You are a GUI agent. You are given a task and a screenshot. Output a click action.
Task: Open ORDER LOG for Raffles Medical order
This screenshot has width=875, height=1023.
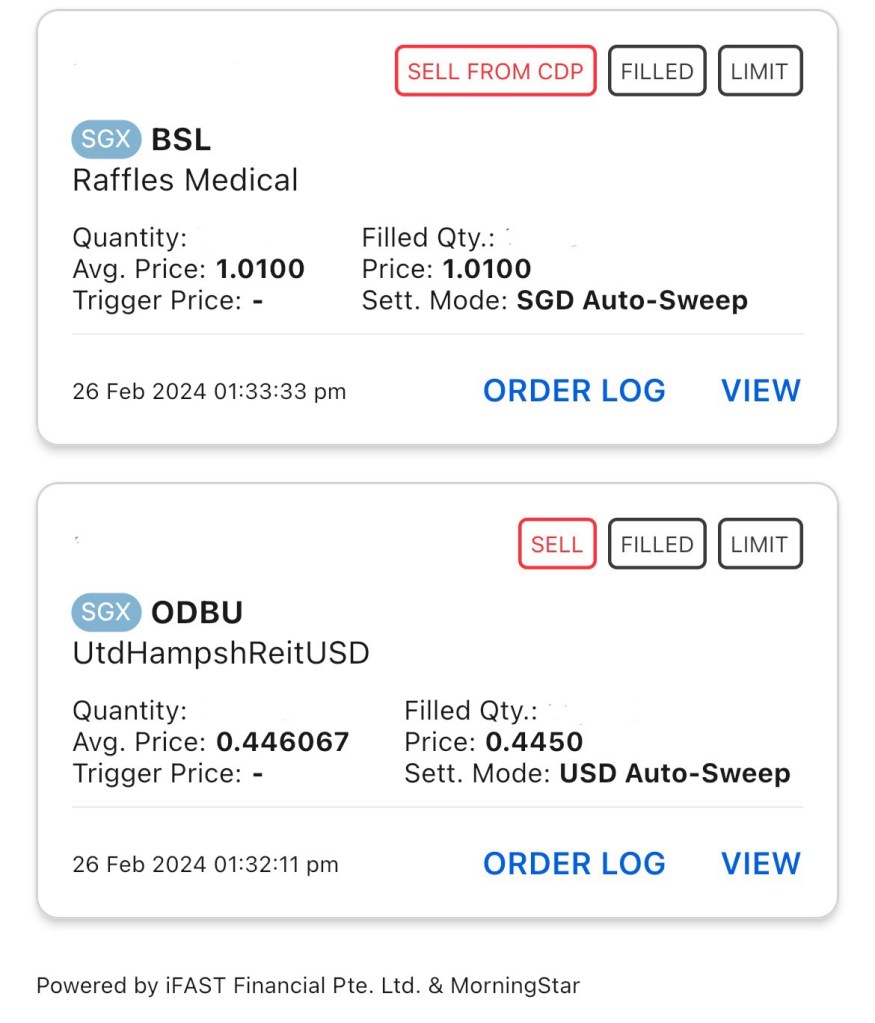[574, 391]
